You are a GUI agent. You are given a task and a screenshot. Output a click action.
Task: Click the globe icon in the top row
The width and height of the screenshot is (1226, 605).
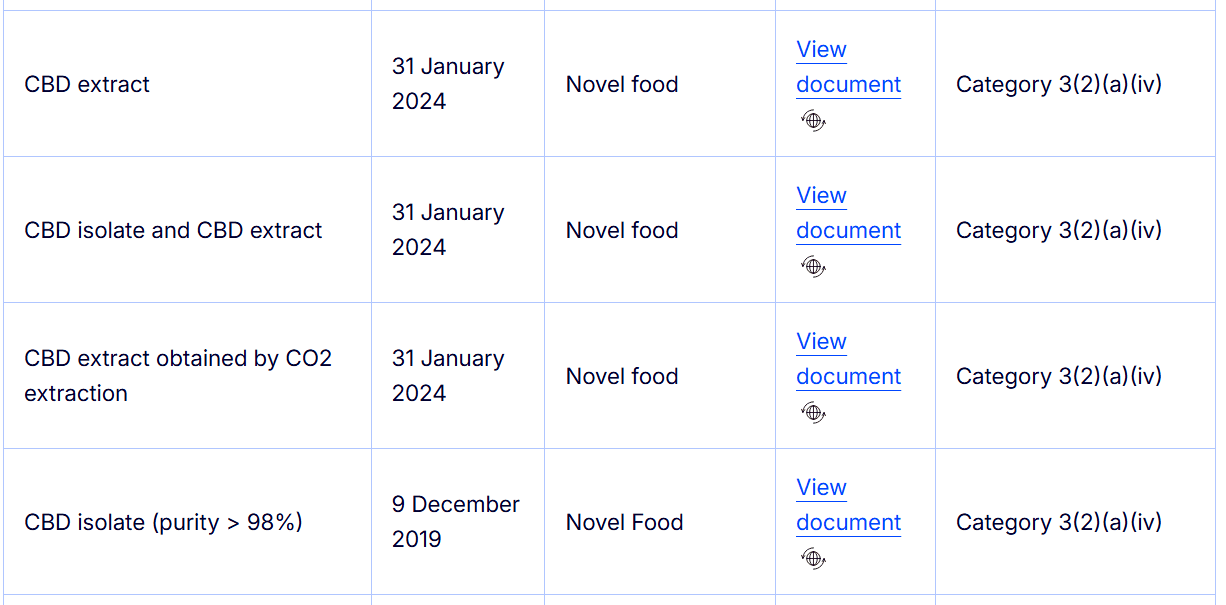pyautogui.click(x=813, y=120)
